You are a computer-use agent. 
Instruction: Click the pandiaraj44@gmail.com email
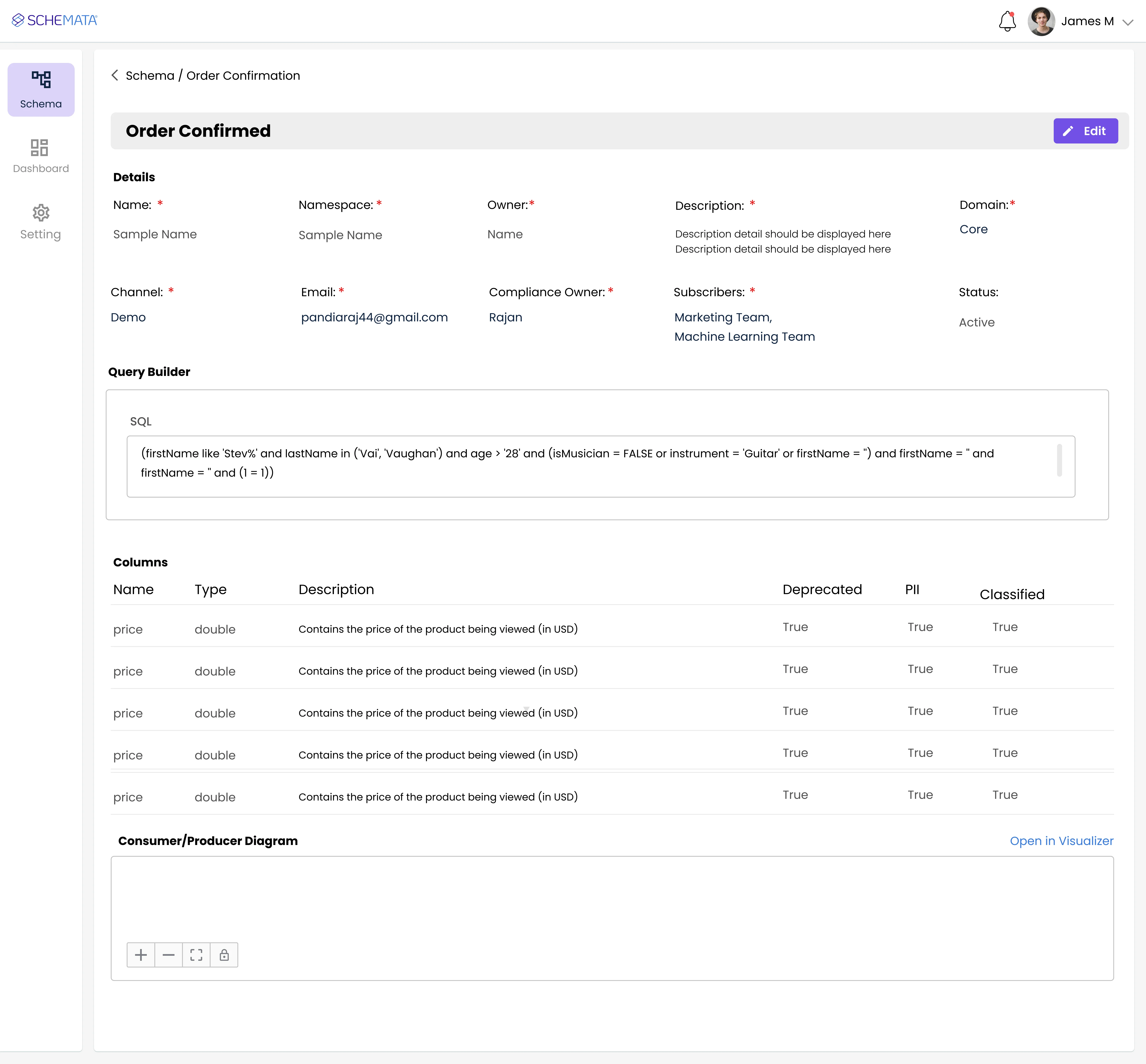(x=374, y=317)
